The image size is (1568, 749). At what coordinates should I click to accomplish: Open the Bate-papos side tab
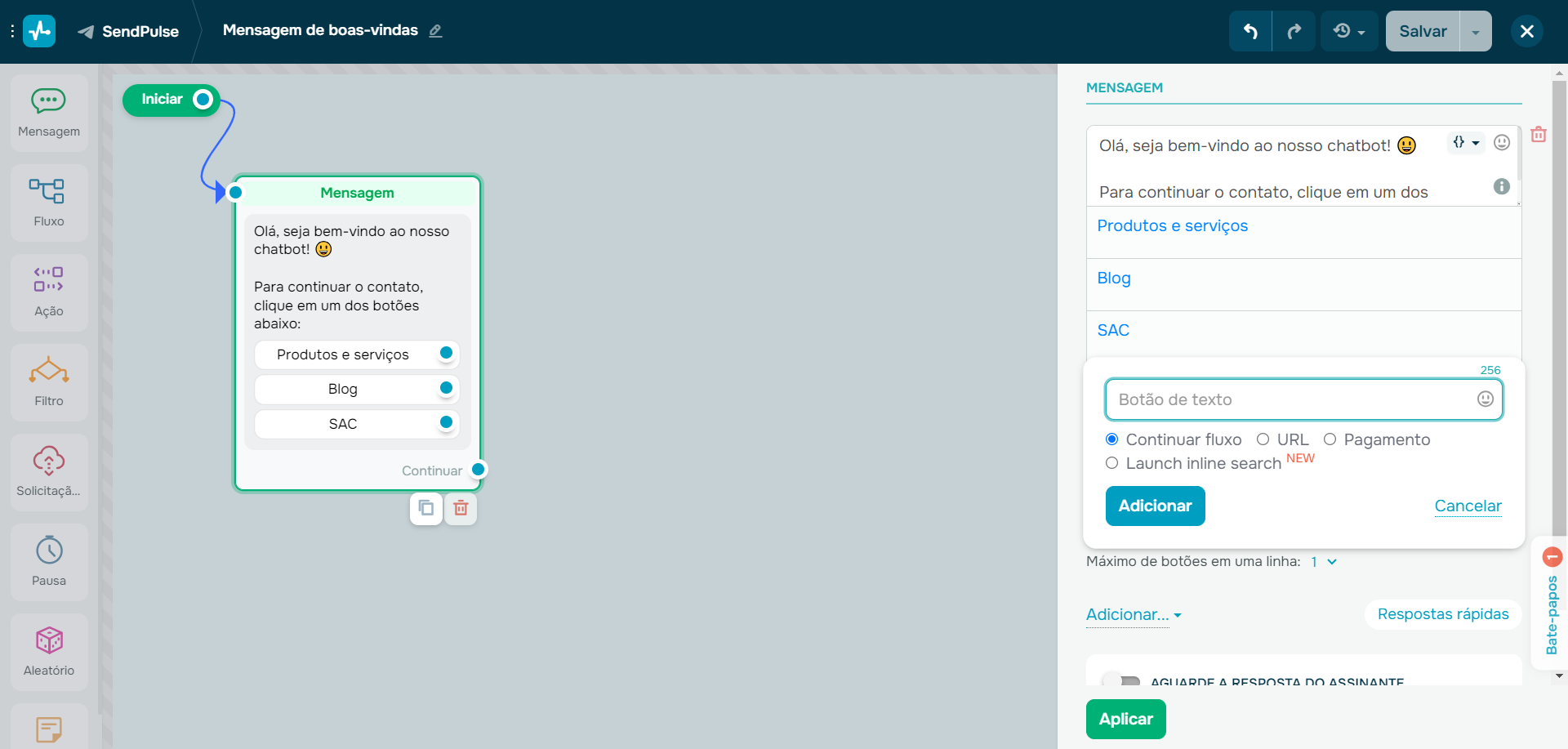(1552, 604)
